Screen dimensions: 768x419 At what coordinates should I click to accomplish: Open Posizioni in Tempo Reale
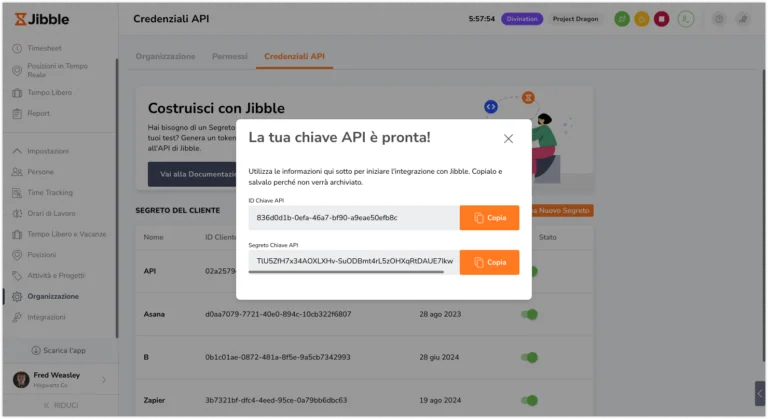click(x=57, y=70)
